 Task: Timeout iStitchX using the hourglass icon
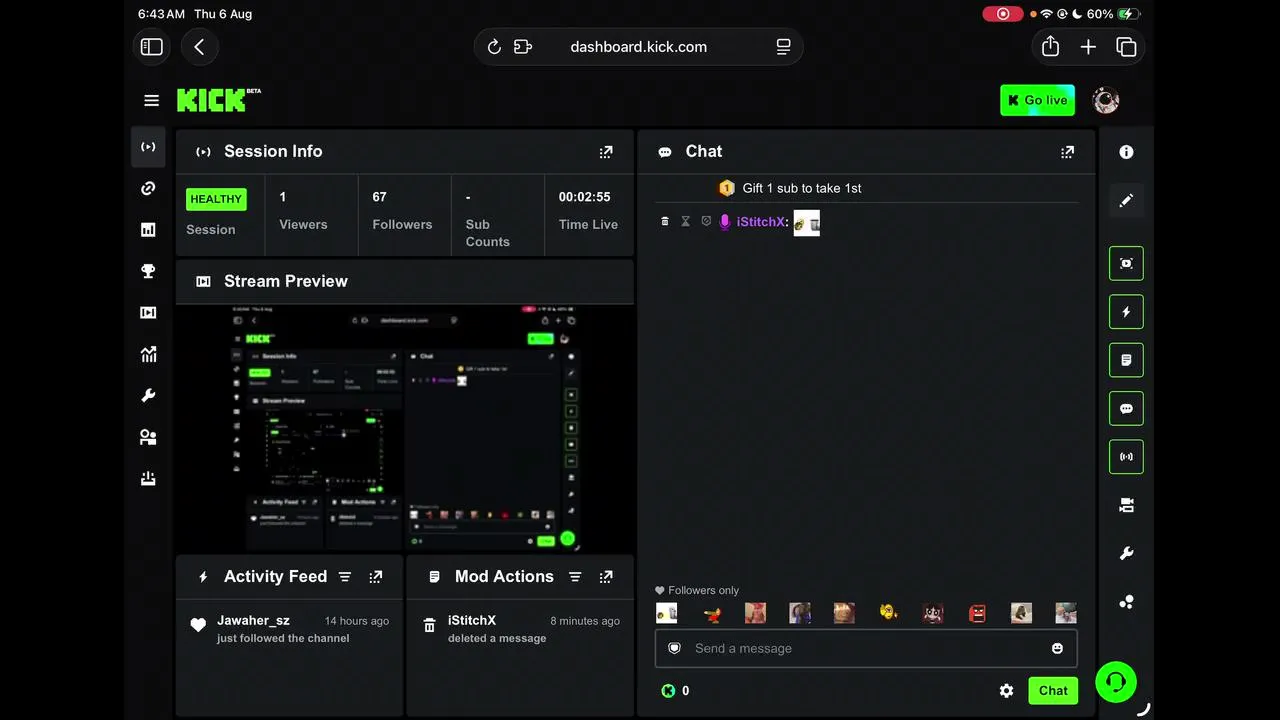(685, 221)
